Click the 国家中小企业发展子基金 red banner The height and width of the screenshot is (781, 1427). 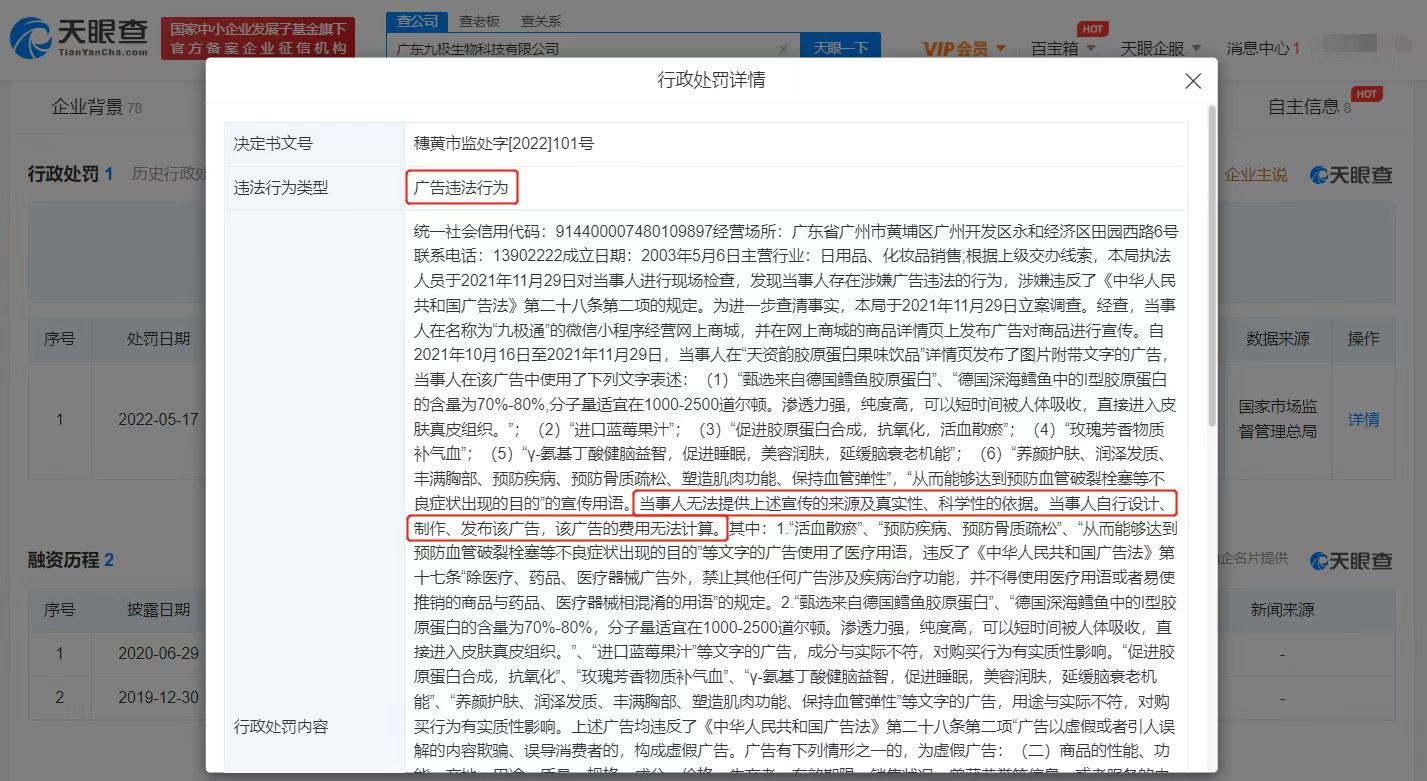click(x=258, y=38)
